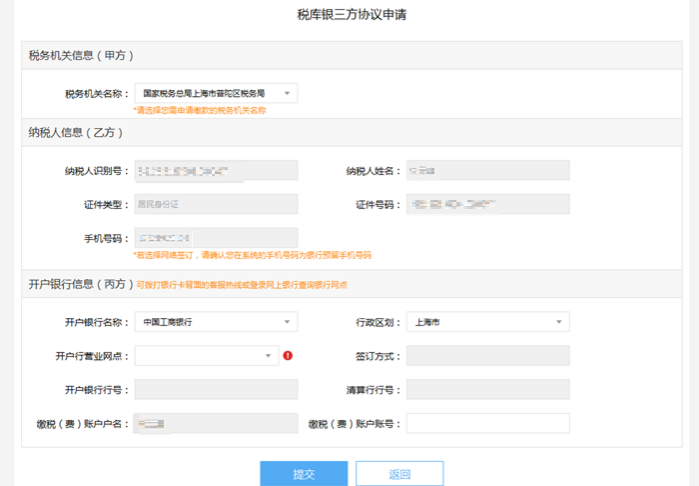The width and height of the screenshot is (699, 486).
Task: Click the 手机号码 field
Action: [x=216, y=238]
